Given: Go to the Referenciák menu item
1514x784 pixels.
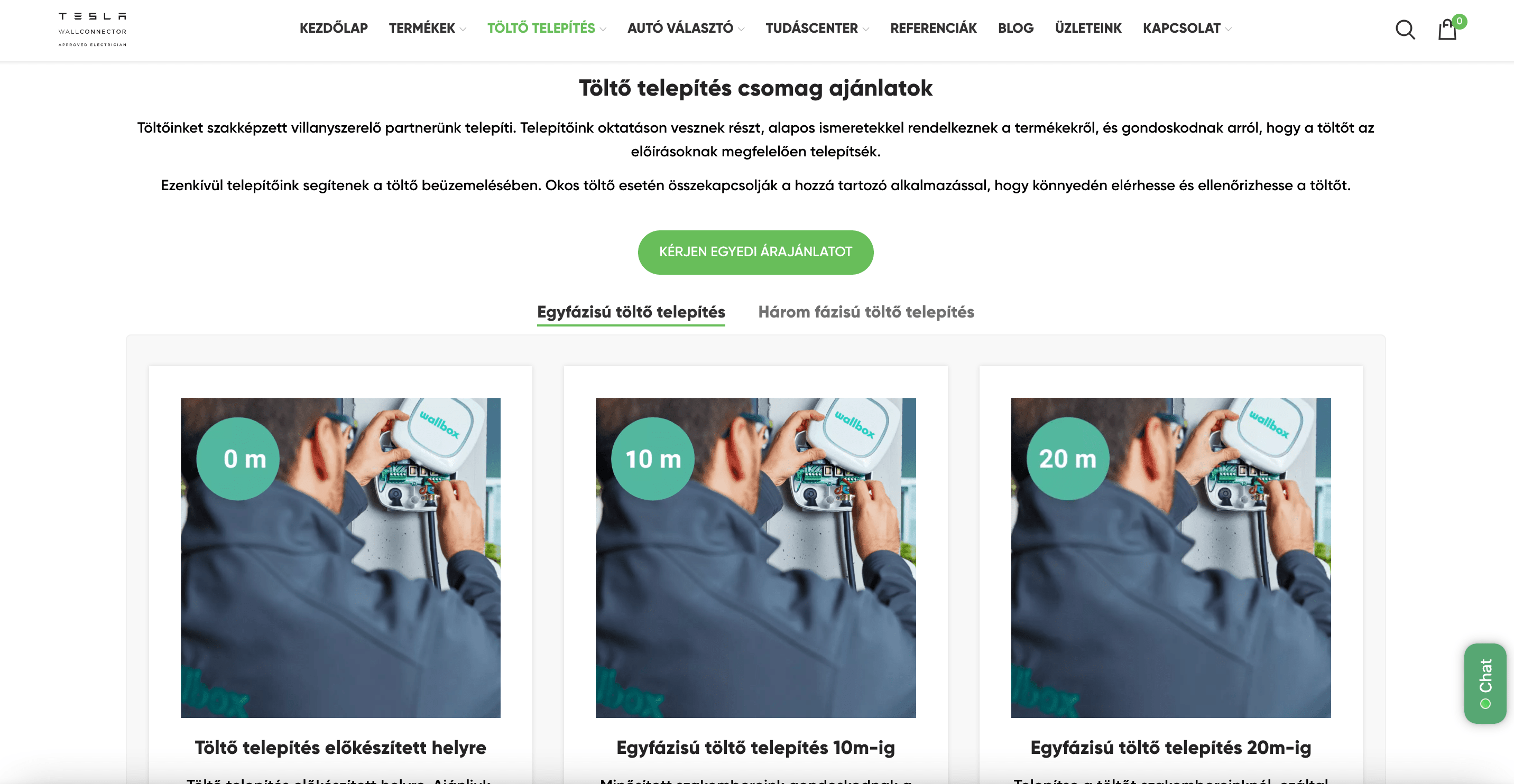Looking at the screenshot, I should click(x=934, y=28).
